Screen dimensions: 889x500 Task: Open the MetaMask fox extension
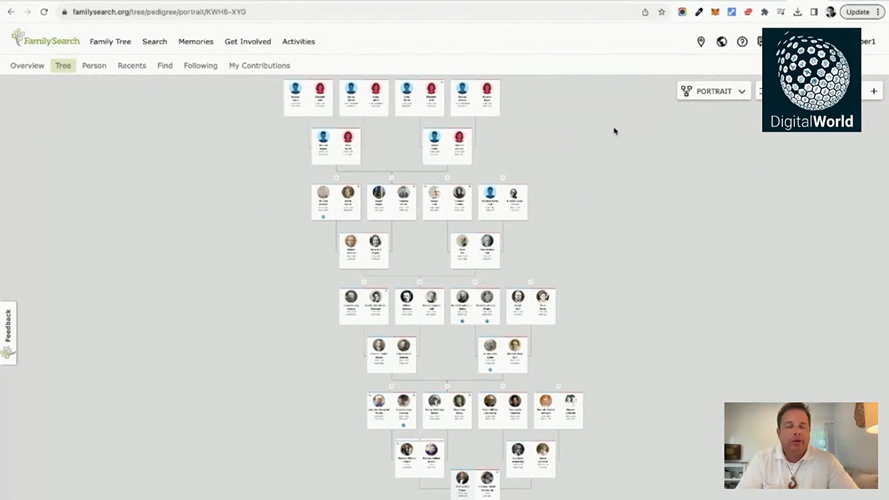pyautogui.click(x=716, y=12)
